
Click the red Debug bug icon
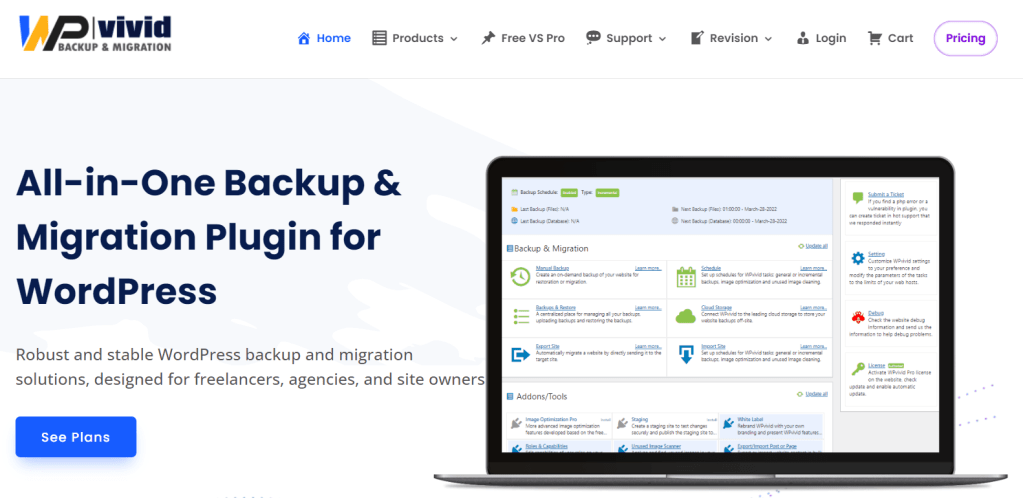click(x=858, y=318)
